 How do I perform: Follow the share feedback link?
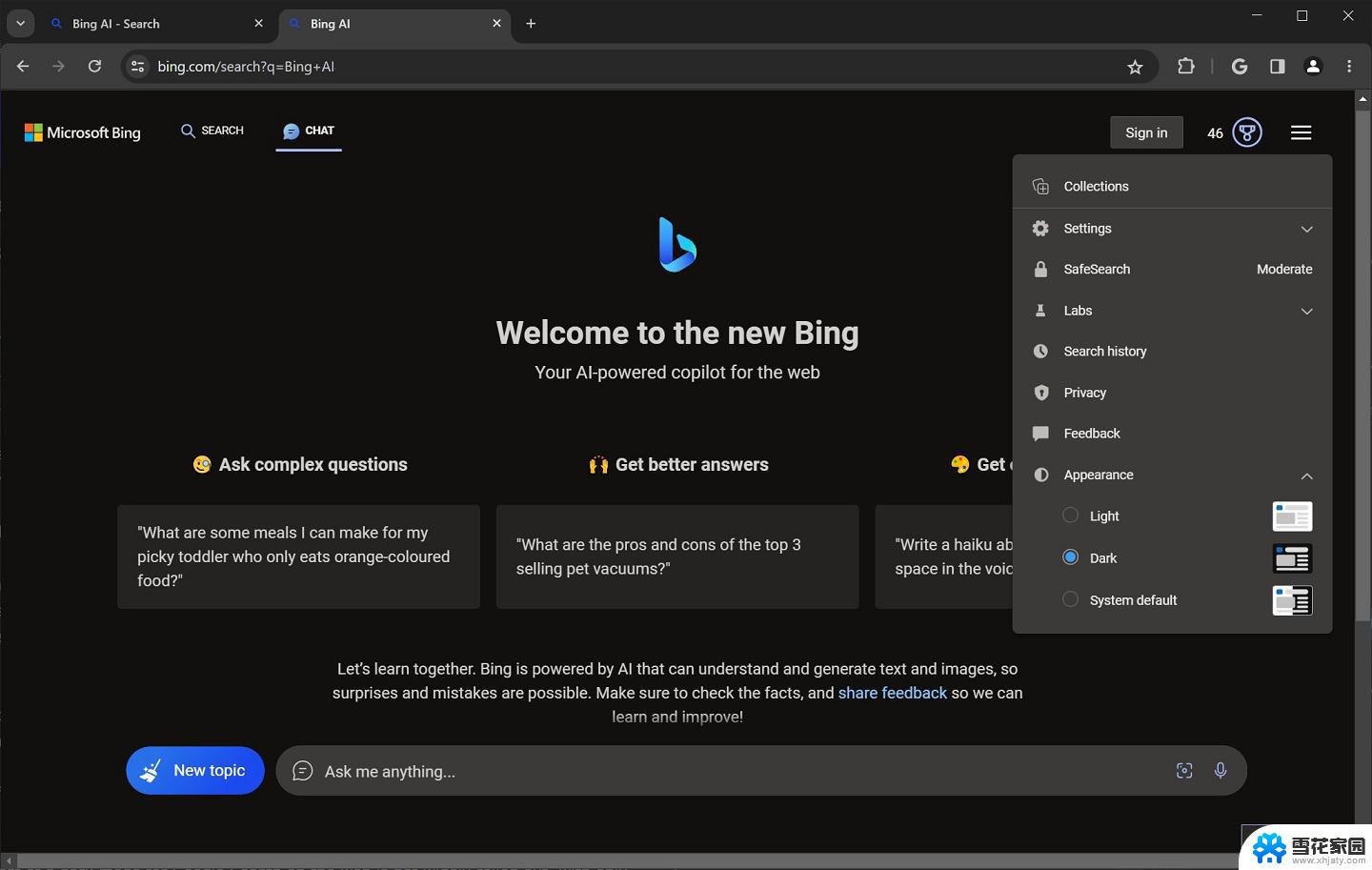(893, 693)
